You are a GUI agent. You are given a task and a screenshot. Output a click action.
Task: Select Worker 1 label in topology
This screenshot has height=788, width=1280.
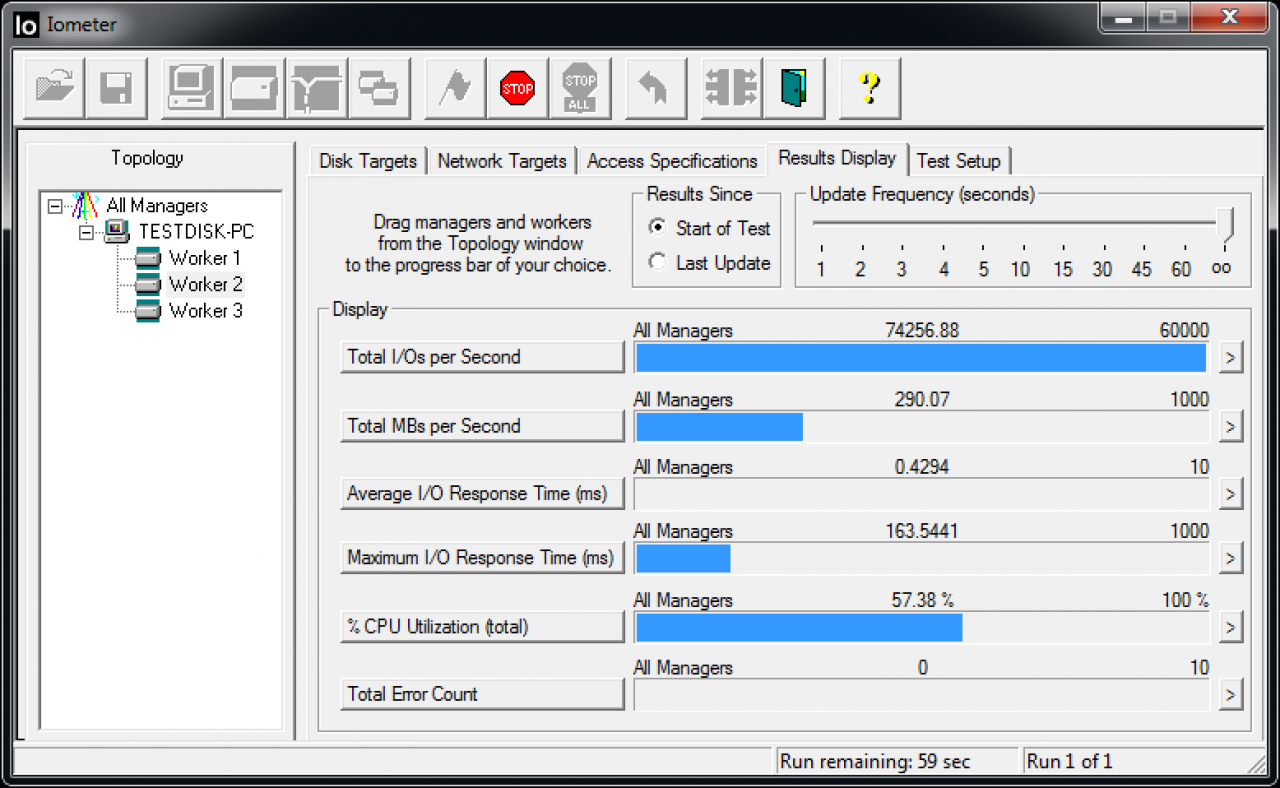click(x=205, y=258)
